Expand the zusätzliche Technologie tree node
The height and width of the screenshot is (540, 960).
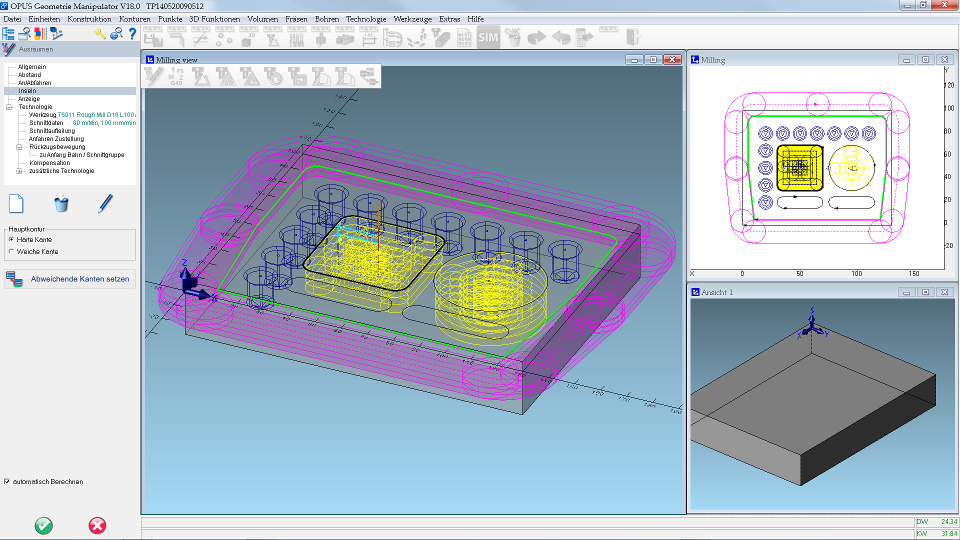(x=20, y=171)
